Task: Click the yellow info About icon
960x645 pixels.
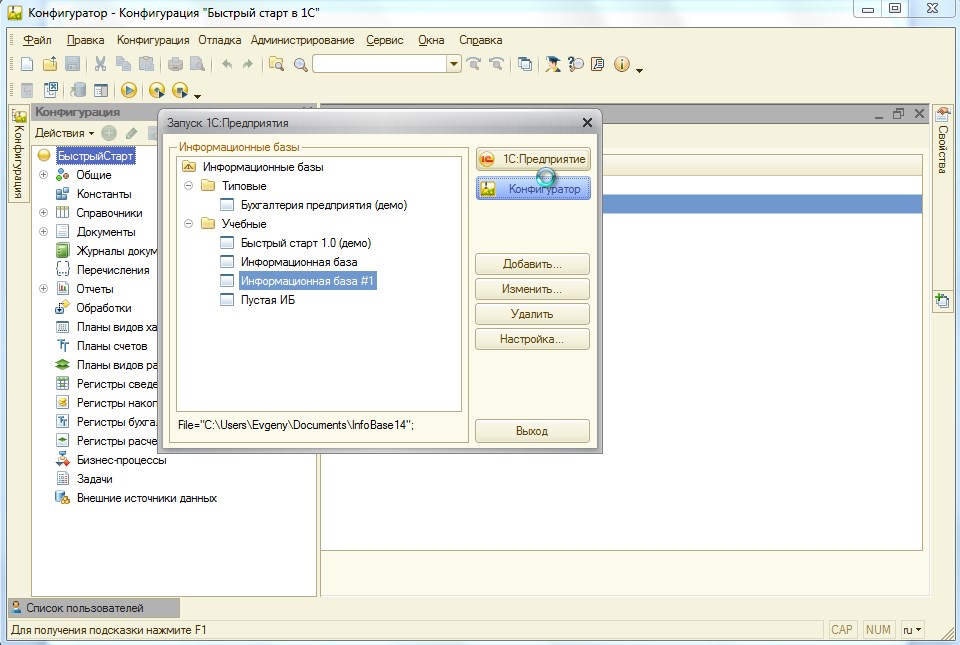Action: 621,64
